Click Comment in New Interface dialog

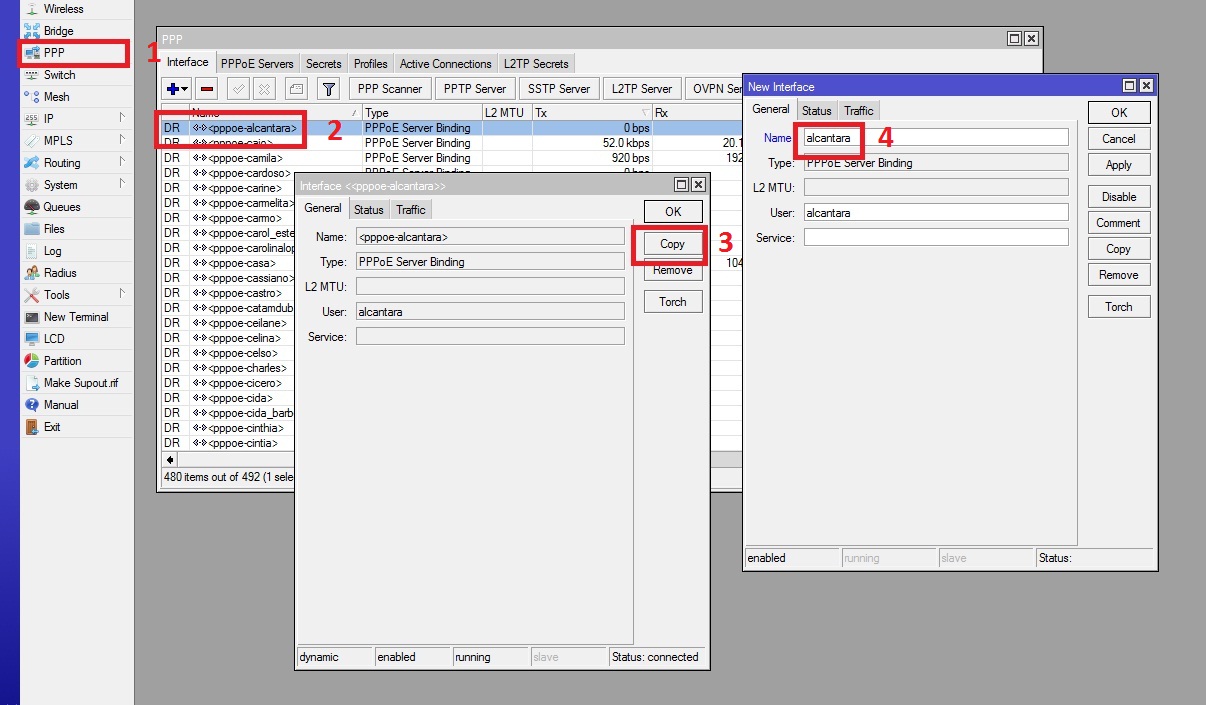(x=1119, y=223)
